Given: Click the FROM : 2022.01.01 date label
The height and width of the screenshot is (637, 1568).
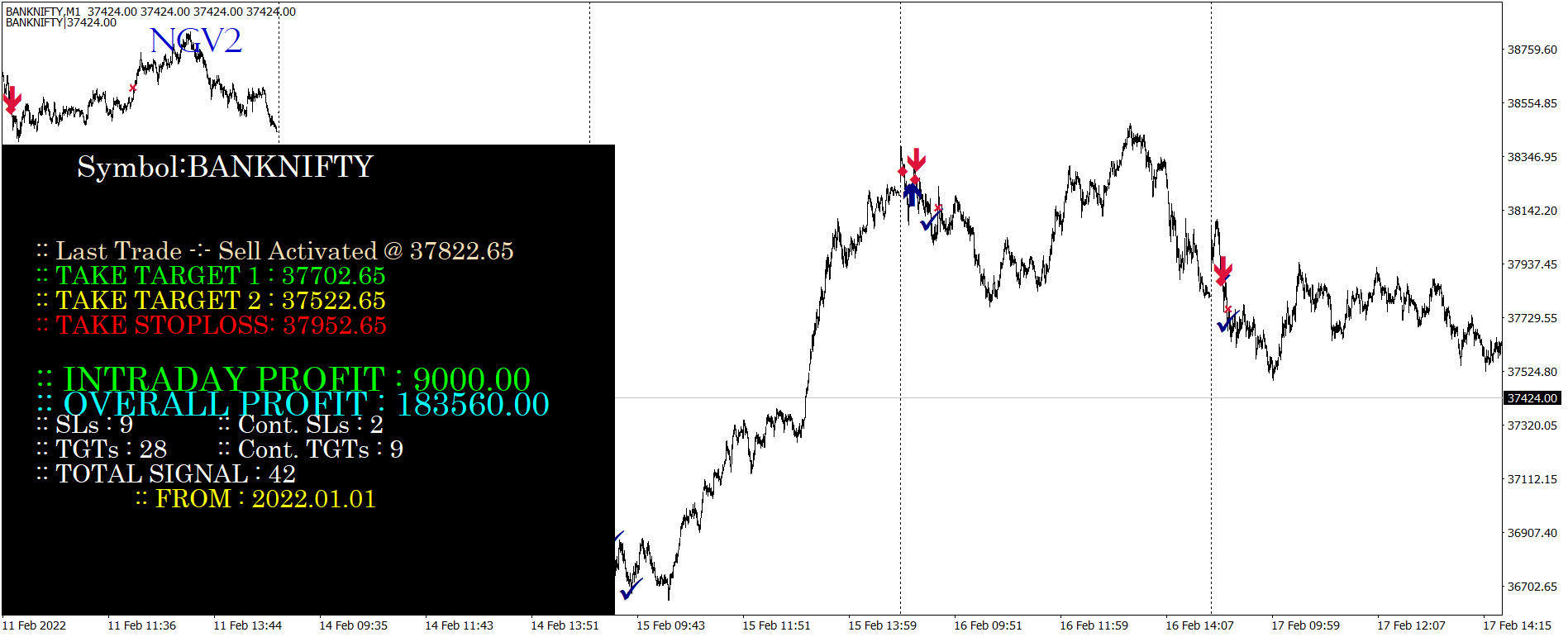Looking at the screenshot, I should pos(256,499).
